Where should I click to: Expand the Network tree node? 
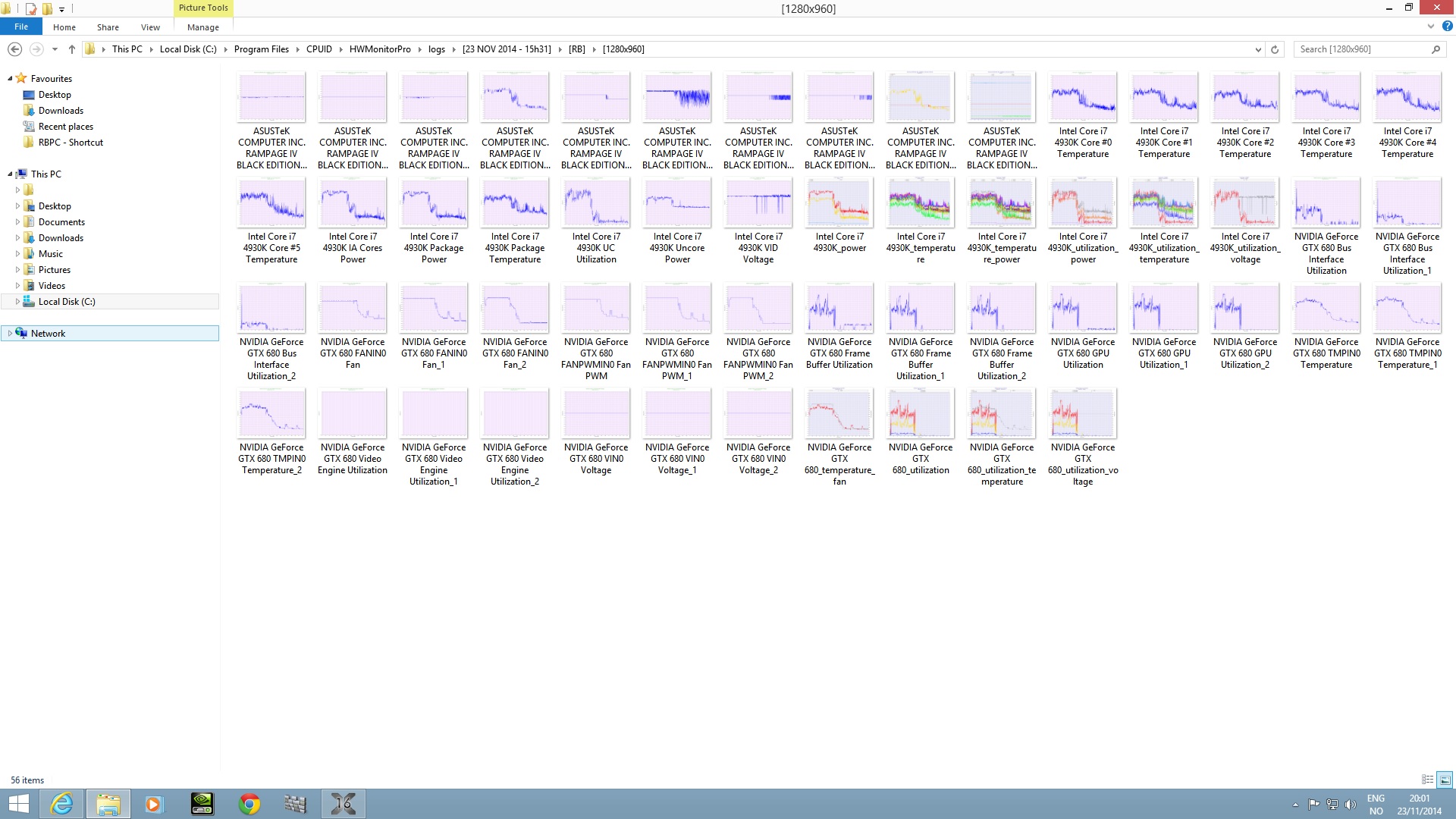tap(10, 334)
